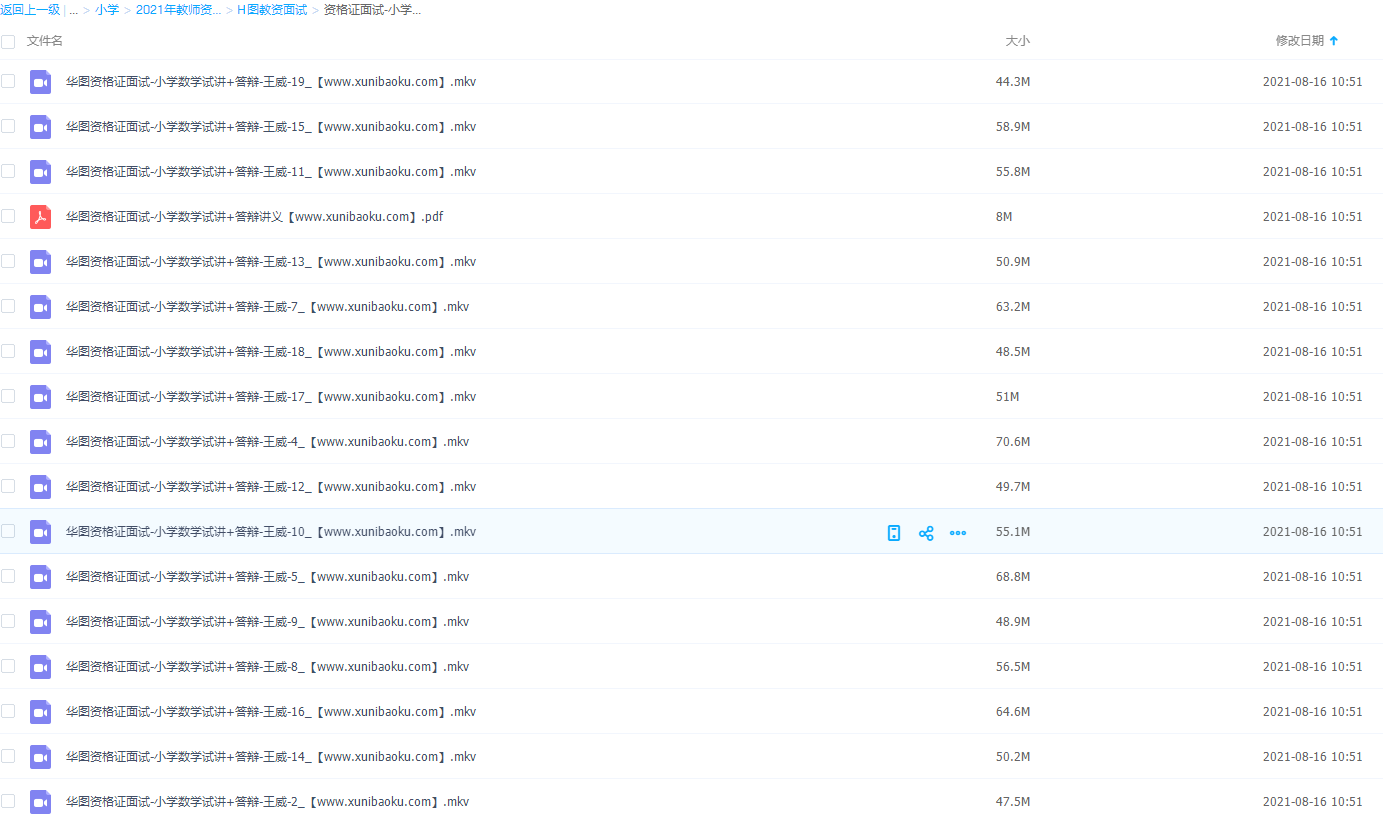Click the push-to-device icon on the 王威-10 row
The width and height of the screenshot is (1383, 814).
point(894,533)
